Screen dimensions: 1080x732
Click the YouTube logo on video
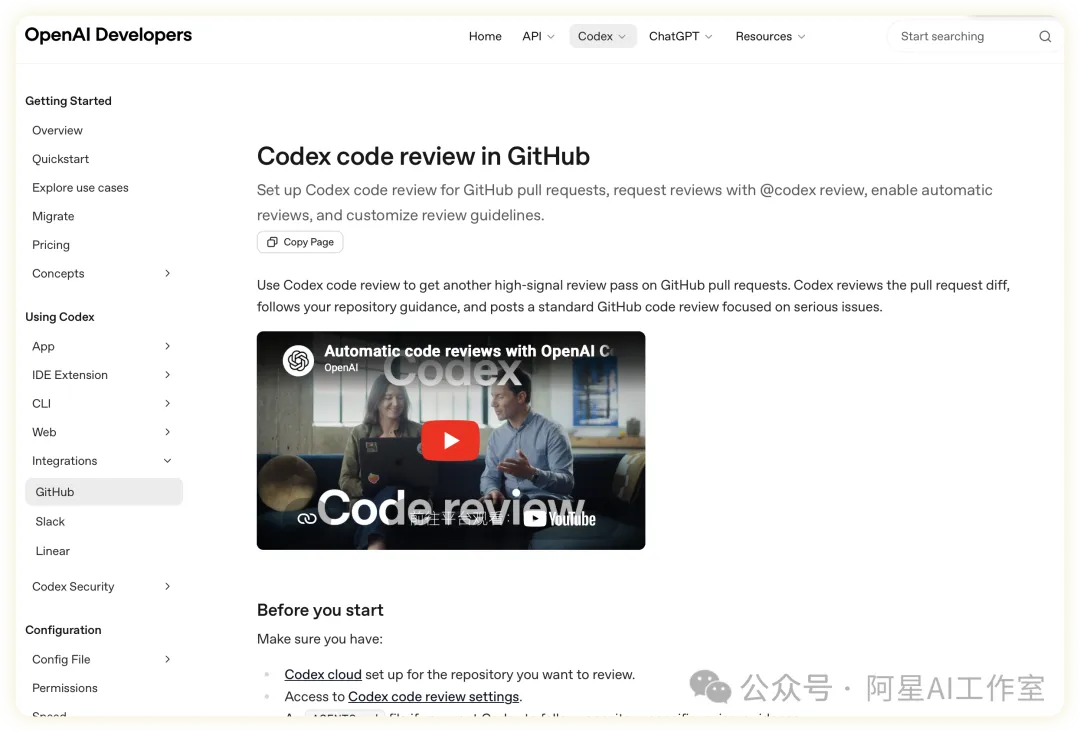559,519
